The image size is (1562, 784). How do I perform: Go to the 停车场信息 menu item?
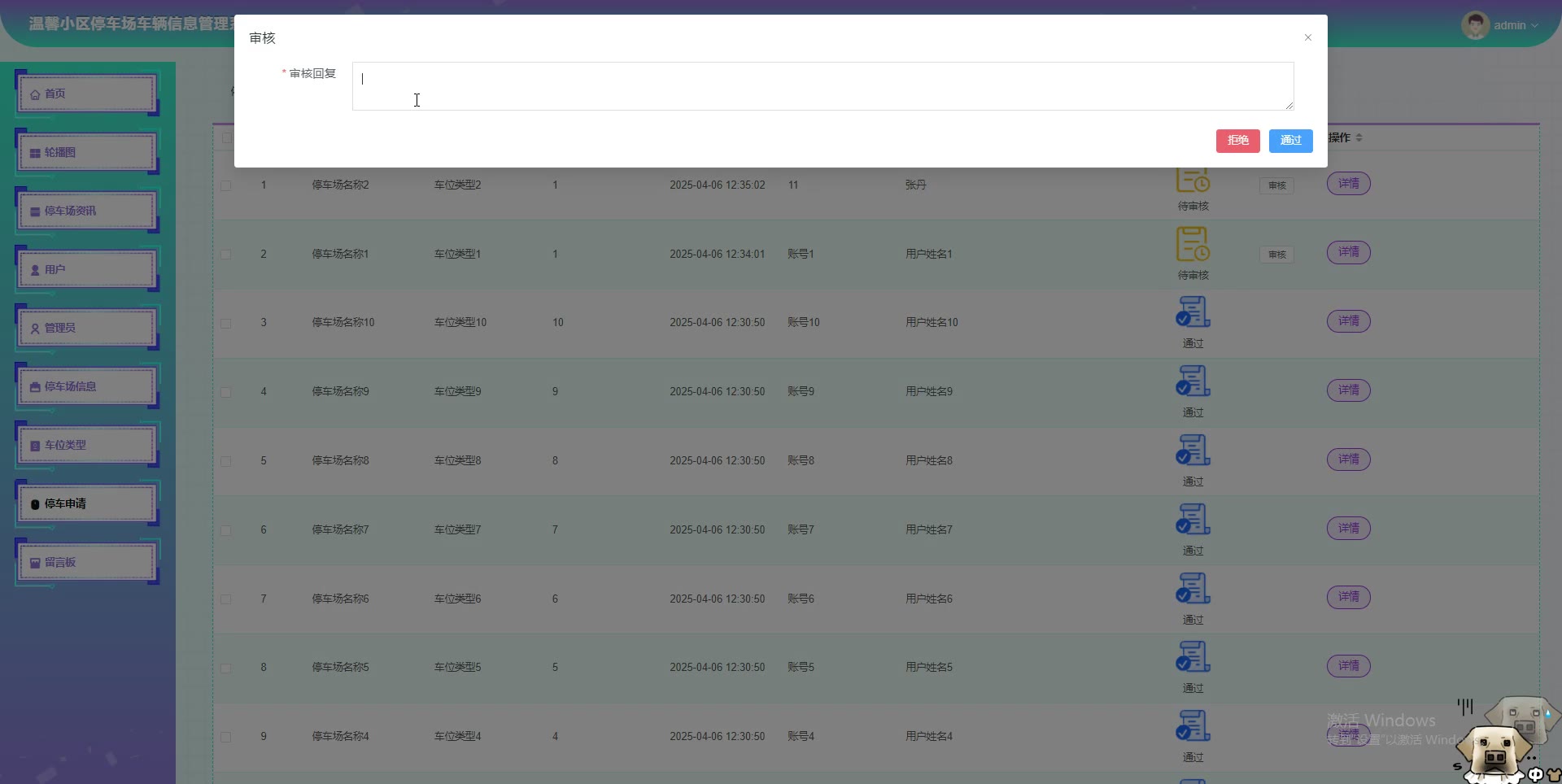pyautogui.click(x=87, y=387)
